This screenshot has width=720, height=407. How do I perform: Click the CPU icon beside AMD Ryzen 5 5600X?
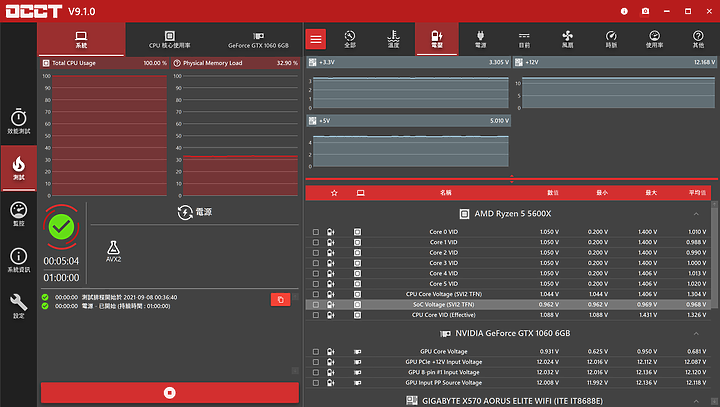[x=464, y=214]
